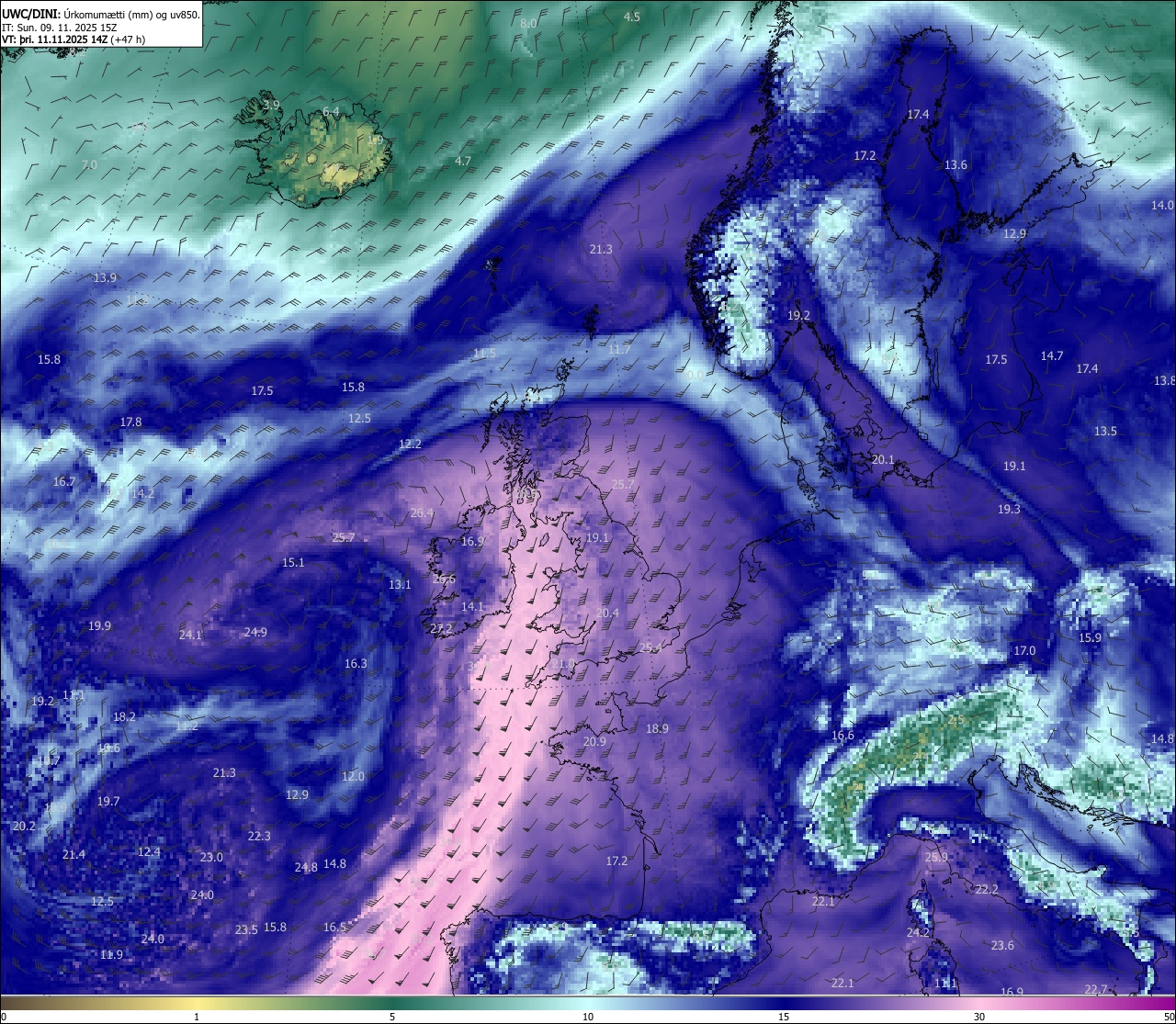Click the 14.0 value label
This screenshot has height=1024, width=1176.
(x=1162, y=205)
